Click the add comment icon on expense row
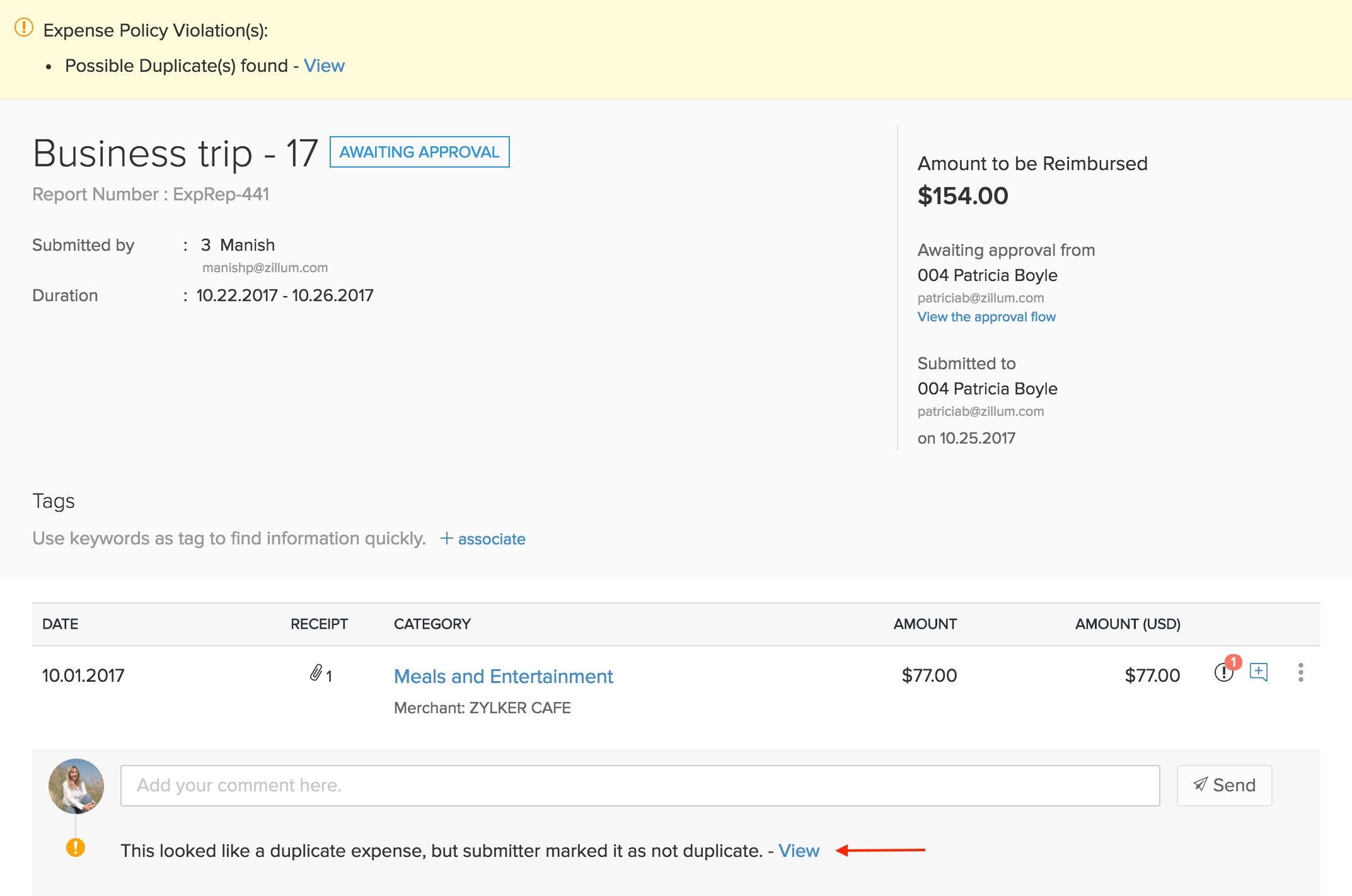Viewport: 1352px width, 896px height. 1258,672
